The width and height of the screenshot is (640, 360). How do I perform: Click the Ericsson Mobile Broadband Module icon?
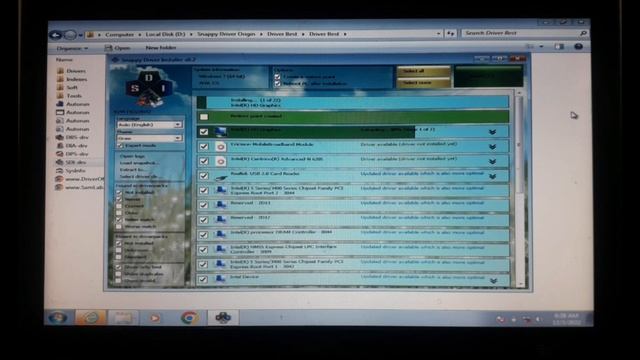point(221,147)
